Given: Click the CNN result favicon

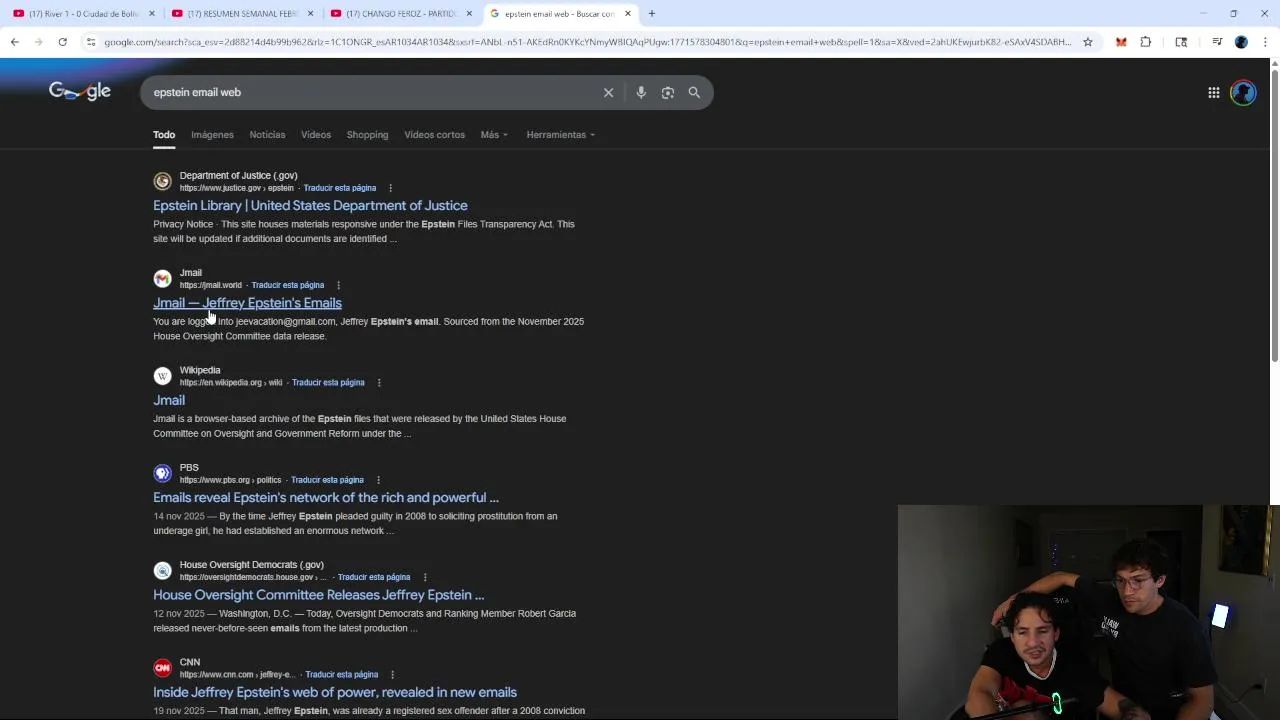Looking at the screenshot, I should [x=162, y=668].
